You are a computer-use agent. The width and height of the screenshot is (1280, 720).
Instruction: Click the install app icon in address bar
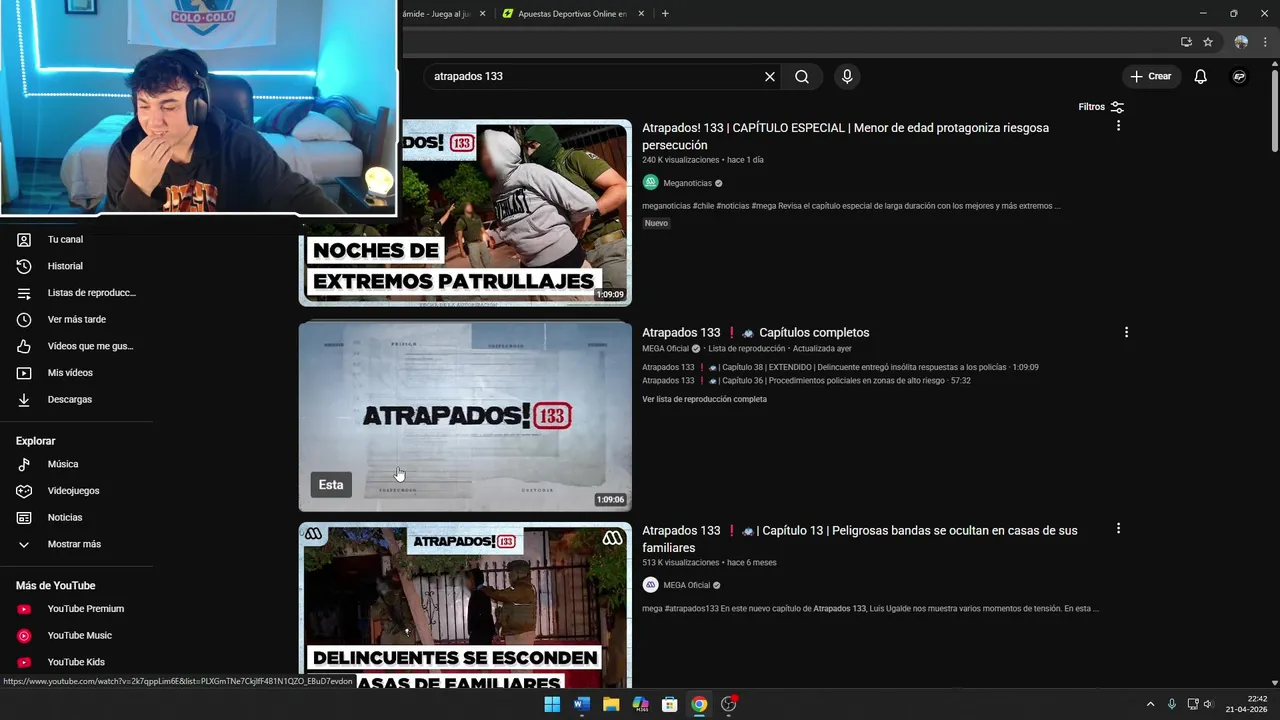pos(1186,42)
